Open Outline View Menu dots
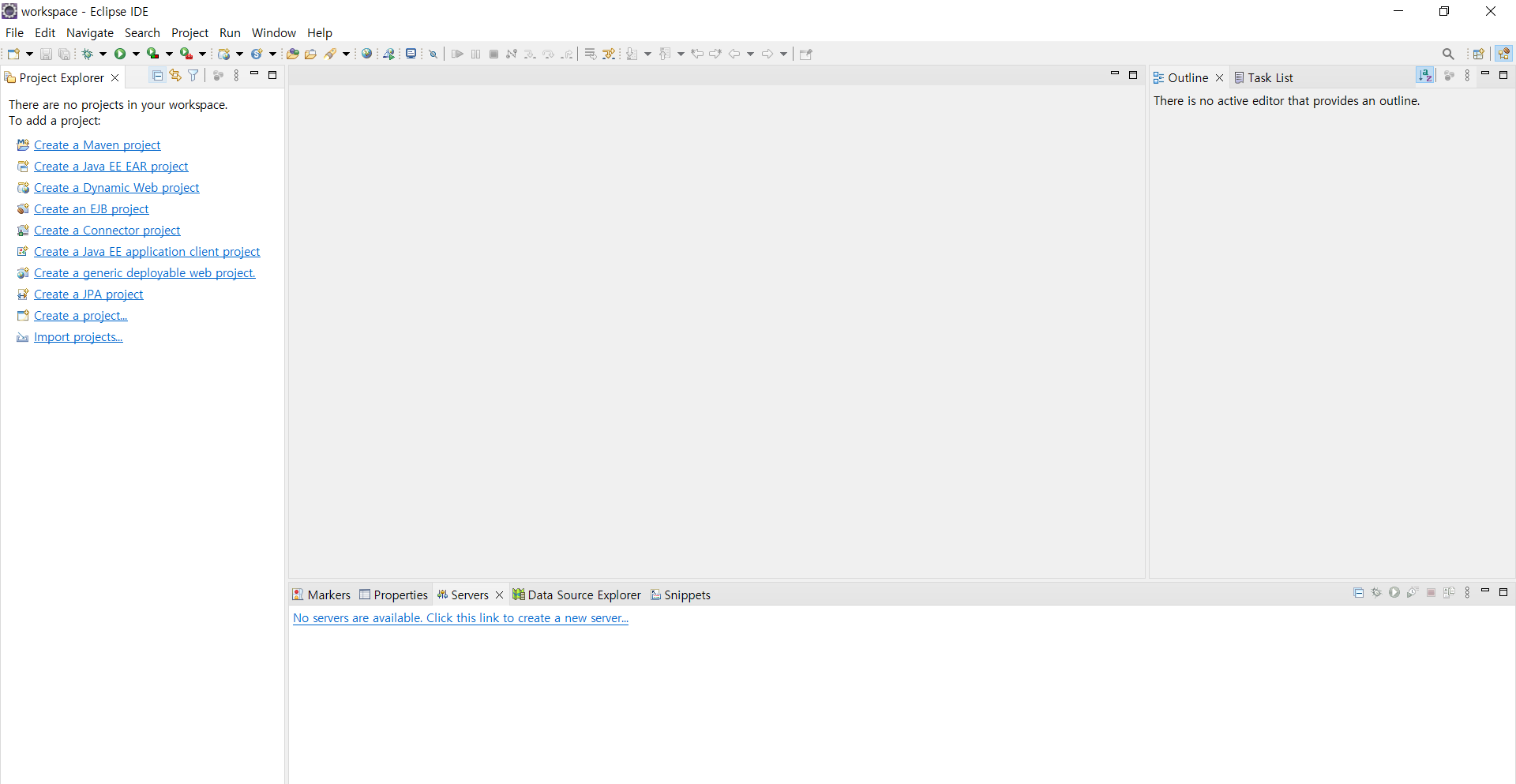This screenshot has height=784, width=1516. coord(1467,75)
